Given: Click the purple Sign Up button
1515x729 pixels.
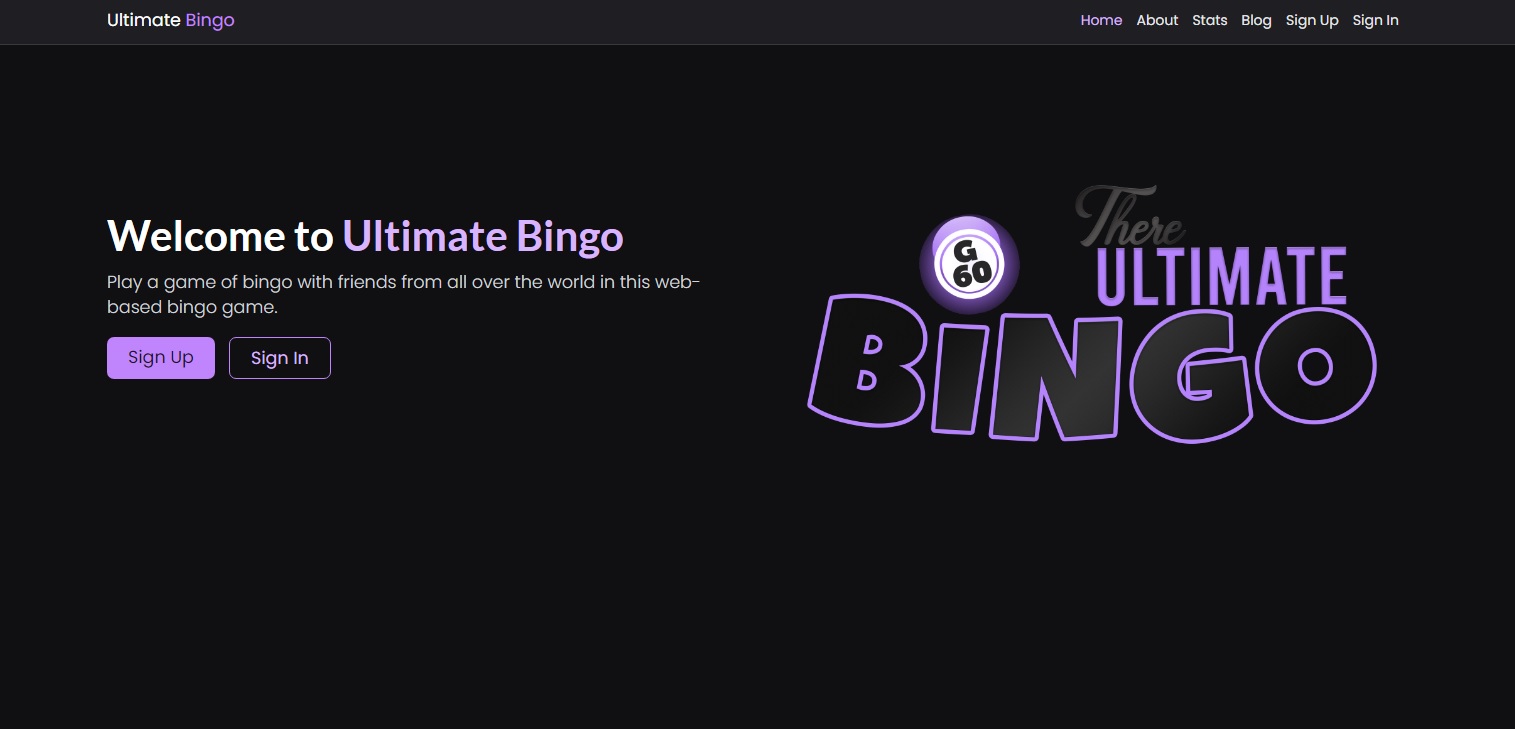Looking at the screenshot, I should coord(161,358).
